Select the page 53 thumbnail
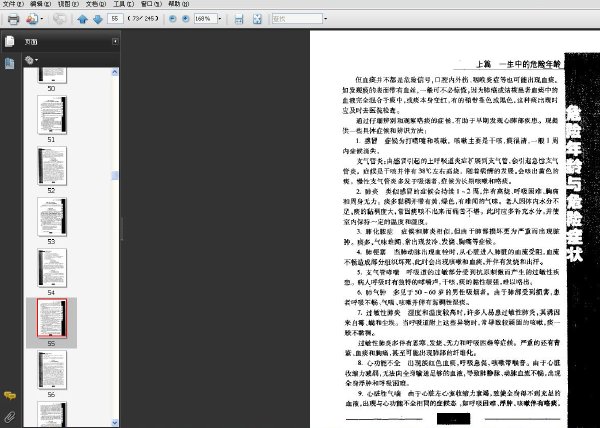The height and width of the screenshot is (428, 600). point(52,217)
